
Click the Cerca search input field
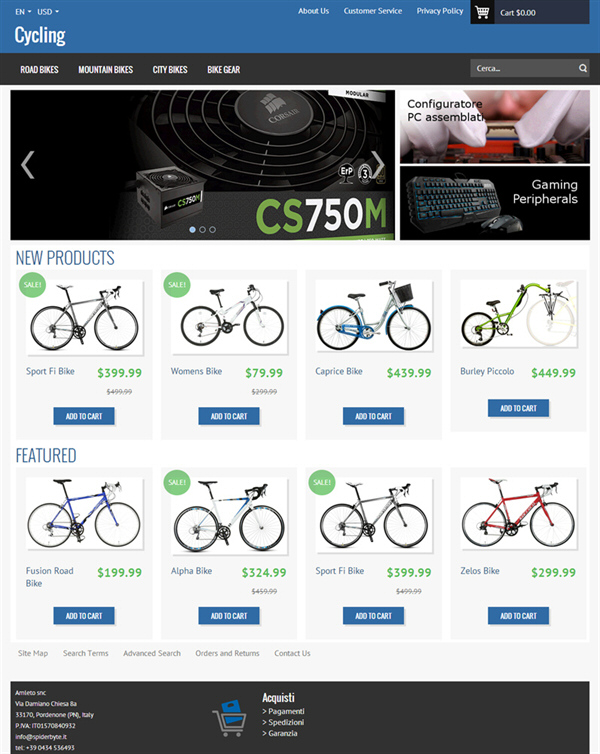(x=524, y=68)
